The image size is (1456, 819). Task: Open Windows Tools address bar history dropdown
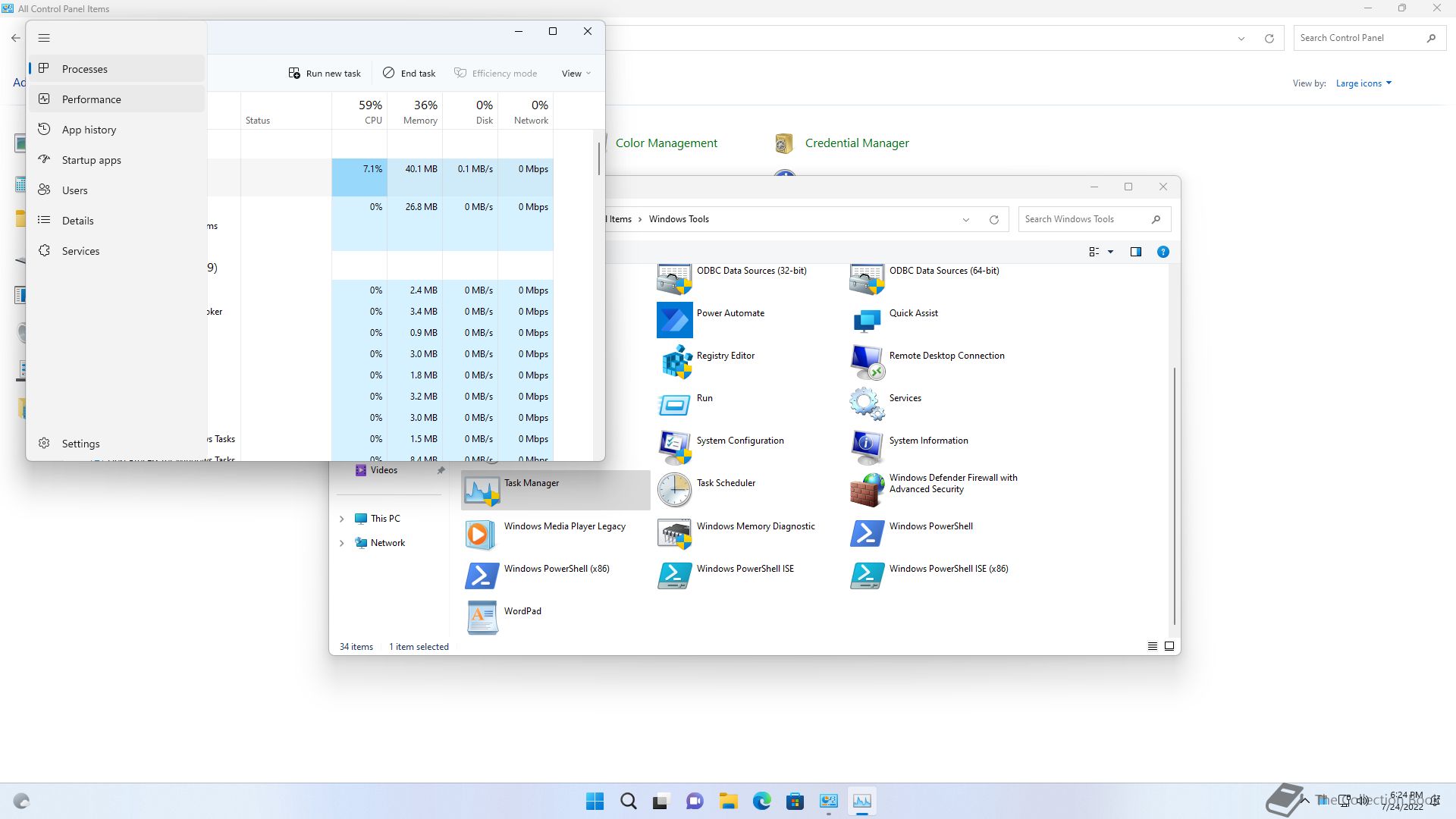tap(966, 220)
